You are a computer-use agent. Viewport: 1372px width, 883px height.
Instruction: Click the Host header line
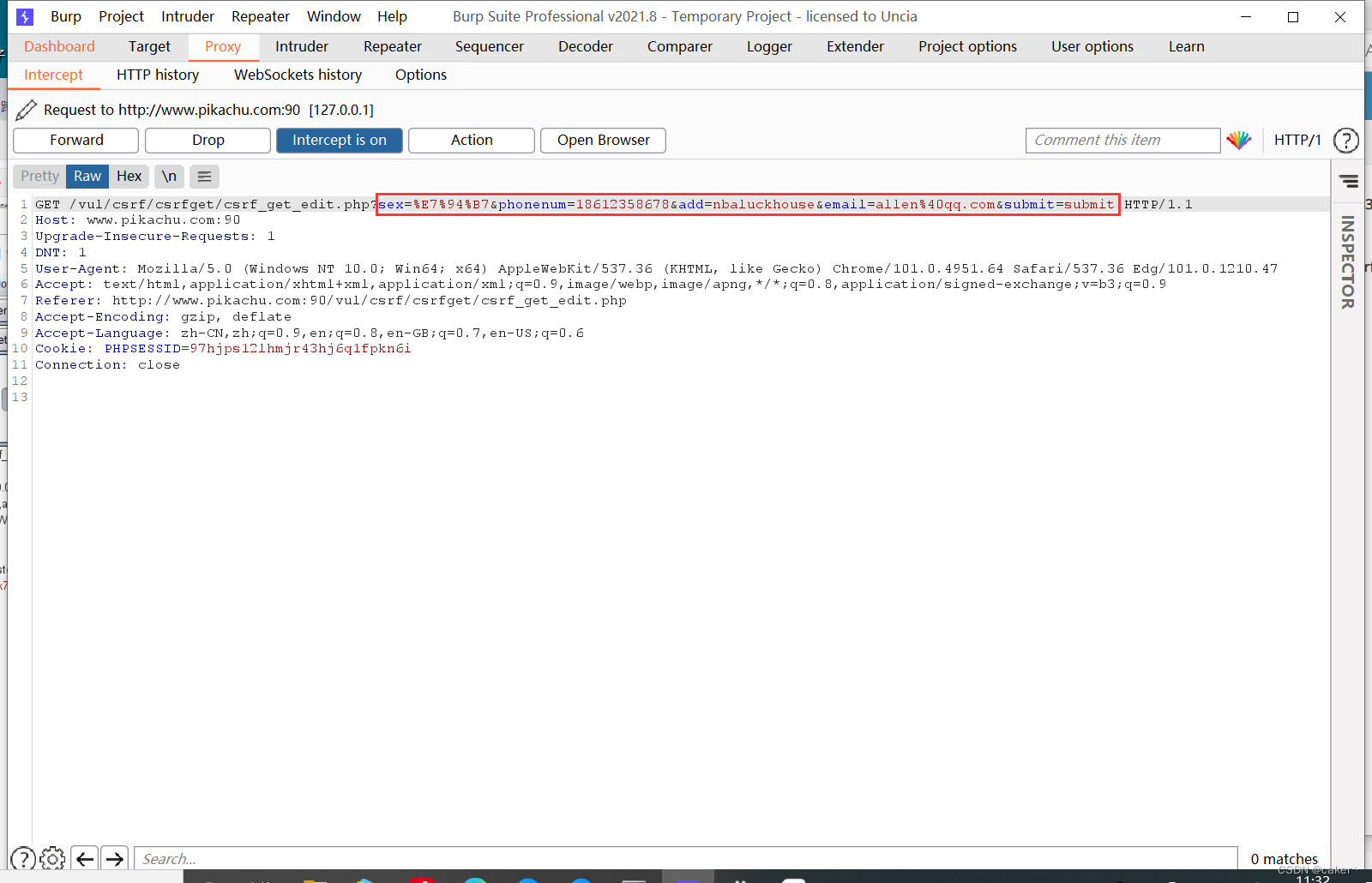pos(137,220)
